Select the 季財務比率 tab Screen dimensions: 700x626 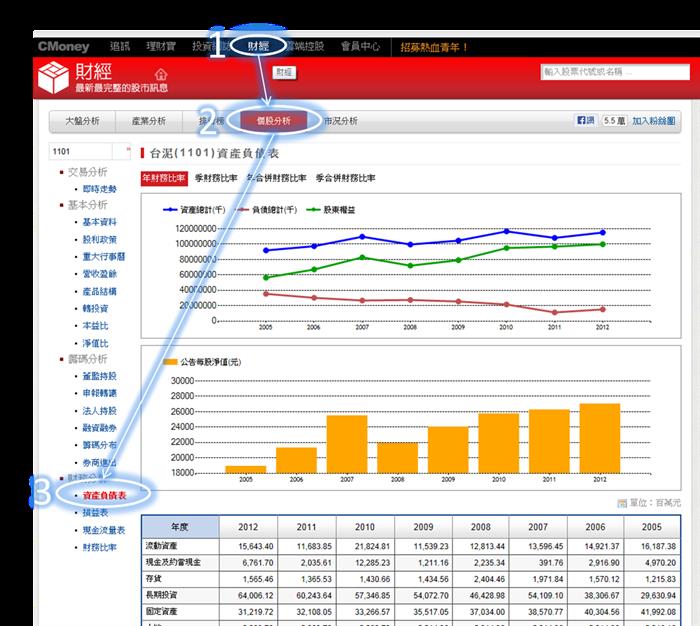point(216,178)
